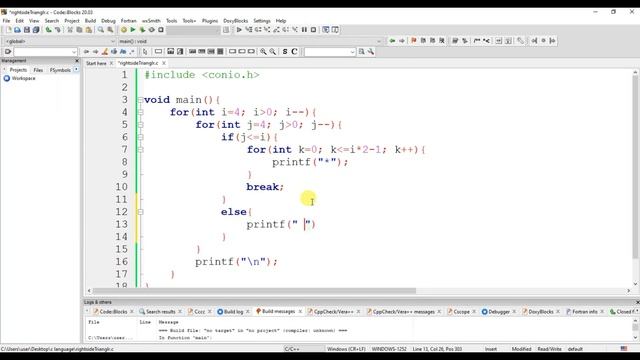Switch to the Files management tab
Image resolution: width=640 pixels, height=360 pixels.
[38, 70]
